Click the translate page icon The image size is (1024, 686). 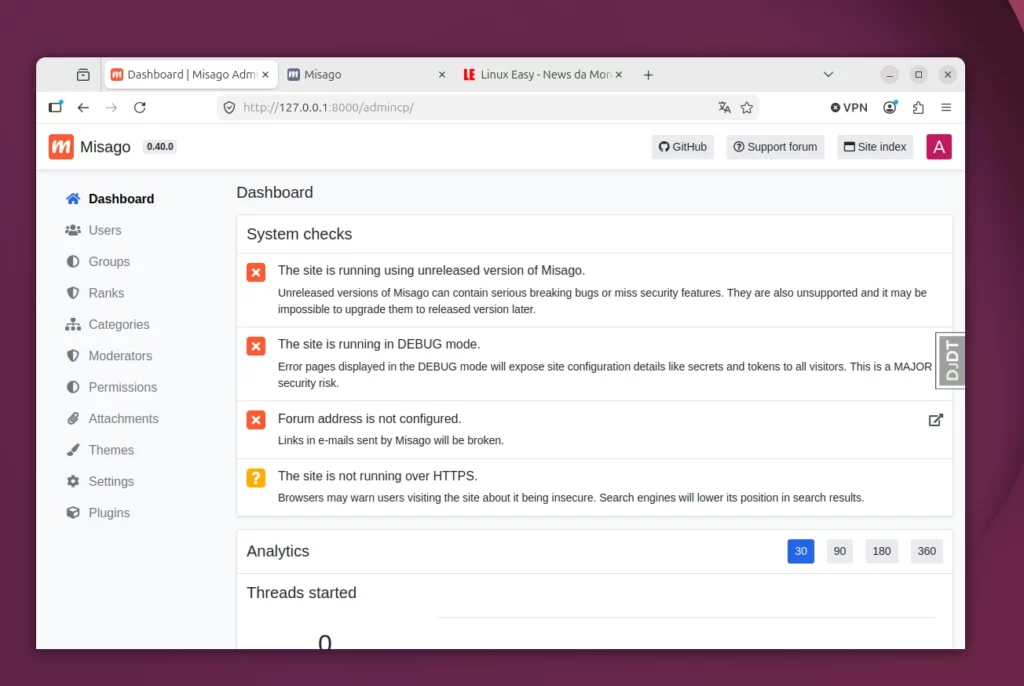click(724, 107)
